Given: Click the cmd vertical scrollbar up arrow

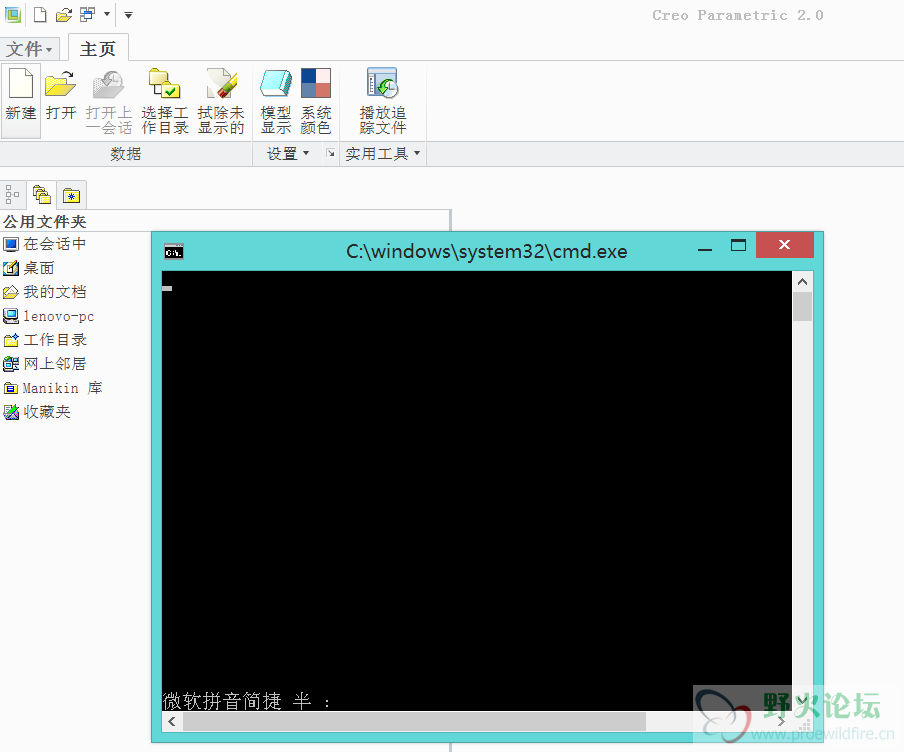Looking at the screenshot, I should [802, 281].
